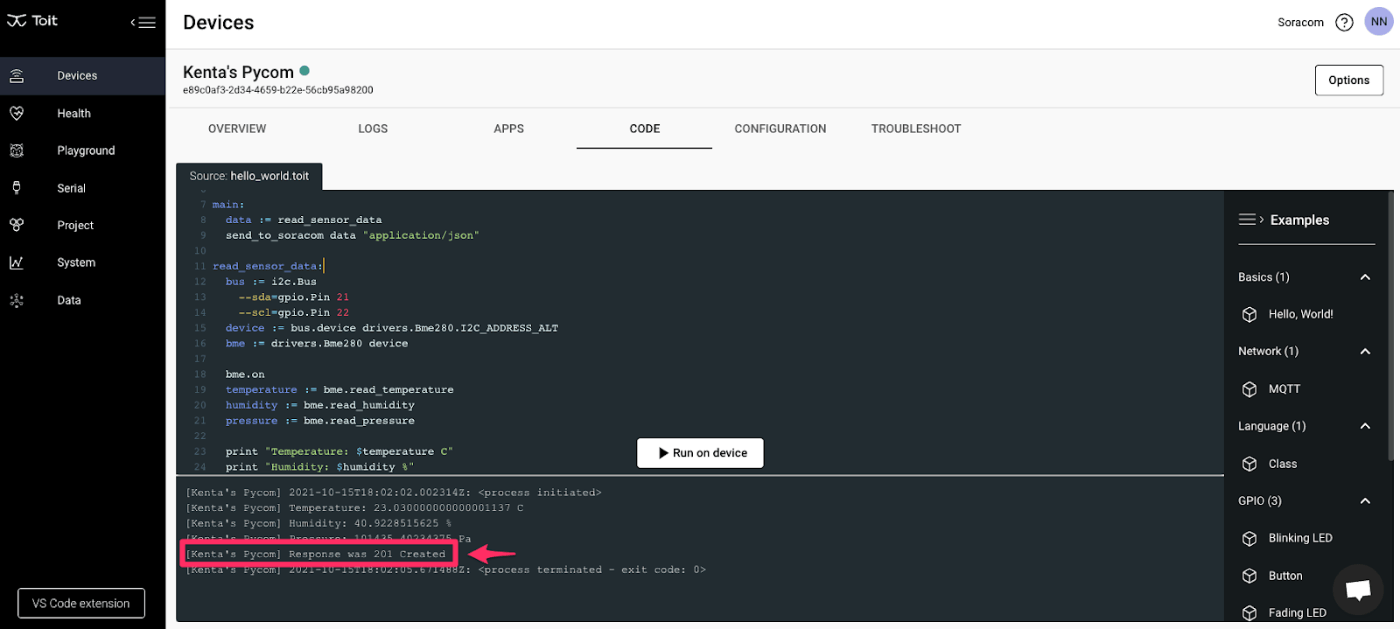
Task: Collapse the GPIO (3) section
Action: coord(1365,501)
